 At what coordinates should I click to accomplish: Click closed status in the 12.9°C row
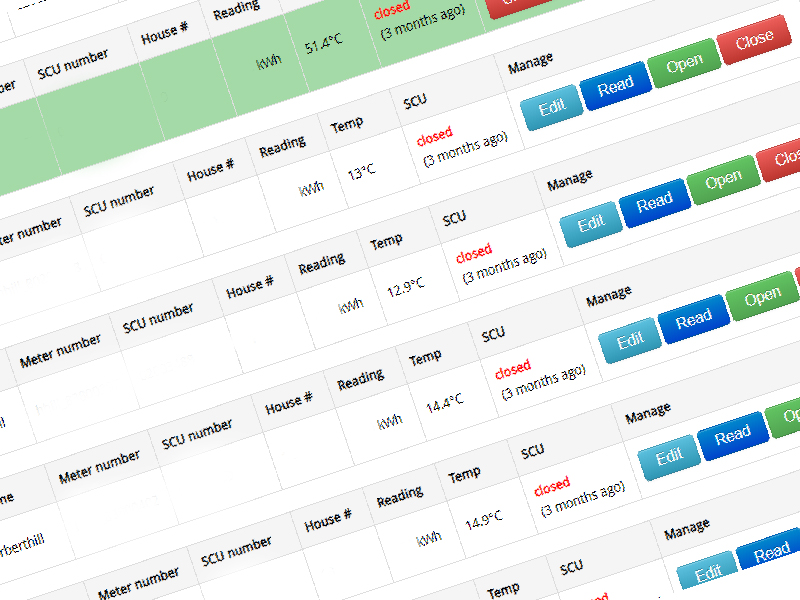pos(474,253)
